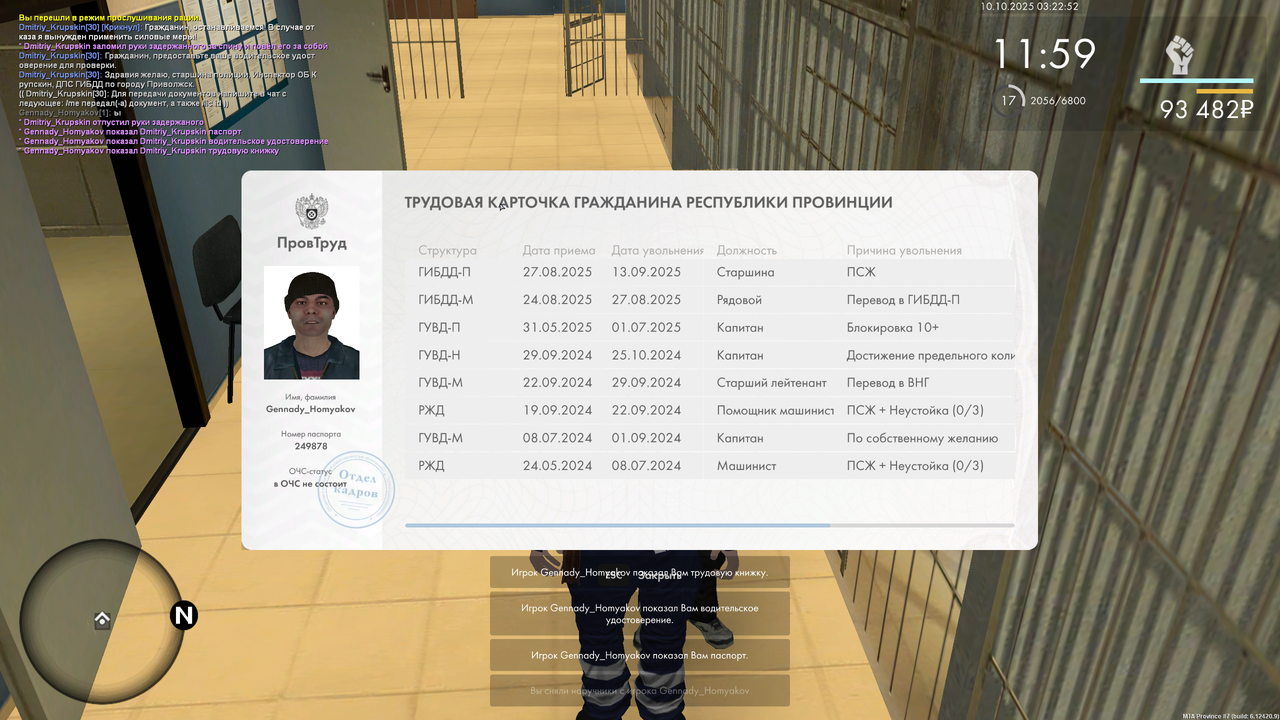1280x720 pixels.
Task: Click the ГУВД-Н structure cell
Action: click(x=439, y=355)
